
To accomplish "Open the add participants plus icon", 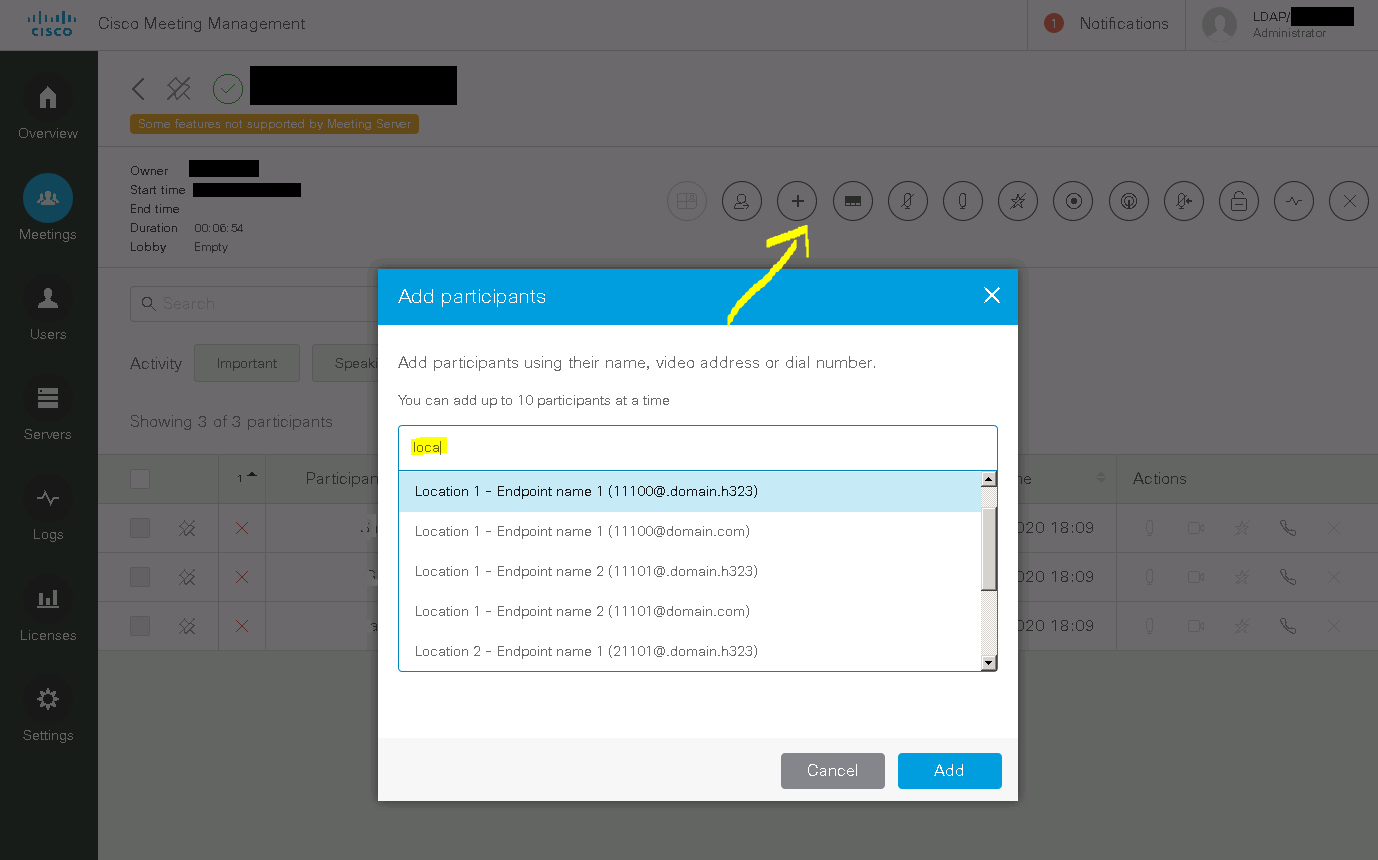I will (797, 201).
